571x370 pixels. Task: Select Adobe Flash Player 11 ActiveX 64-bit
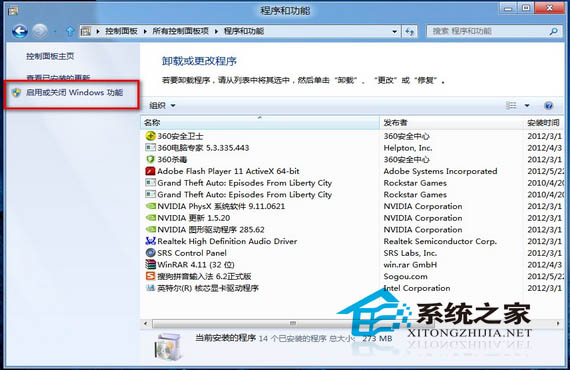[228, 171]
